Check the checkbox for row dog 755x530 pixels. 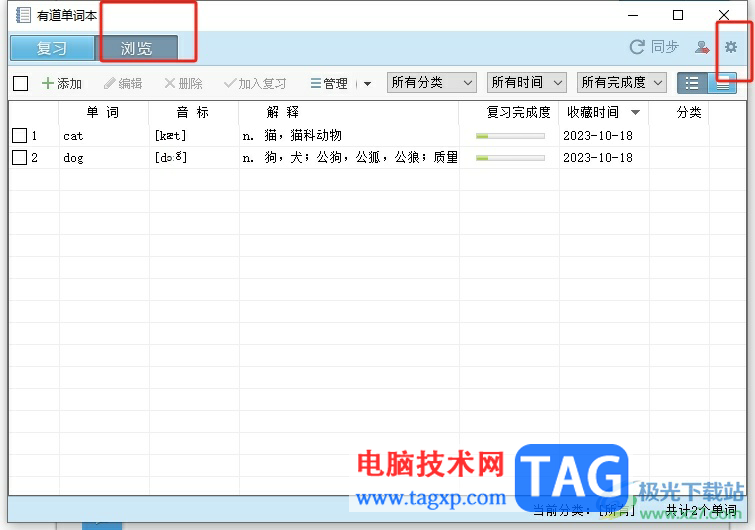coord(19,157)
